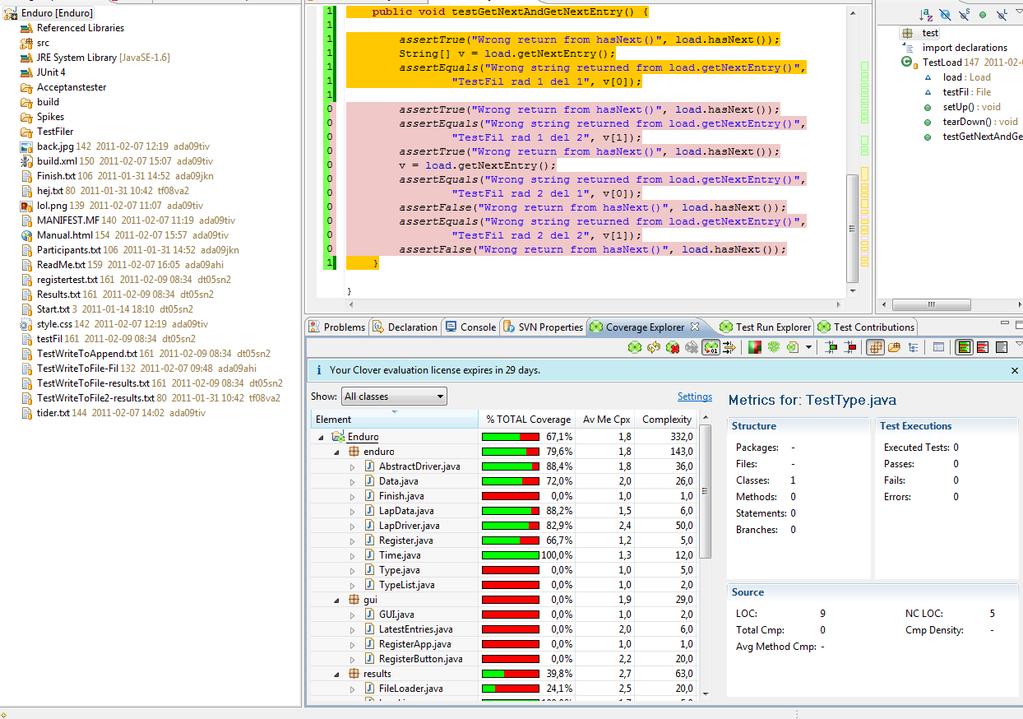Click the build.xml ant file icon
1023x719 pixels.
[26, 161]
